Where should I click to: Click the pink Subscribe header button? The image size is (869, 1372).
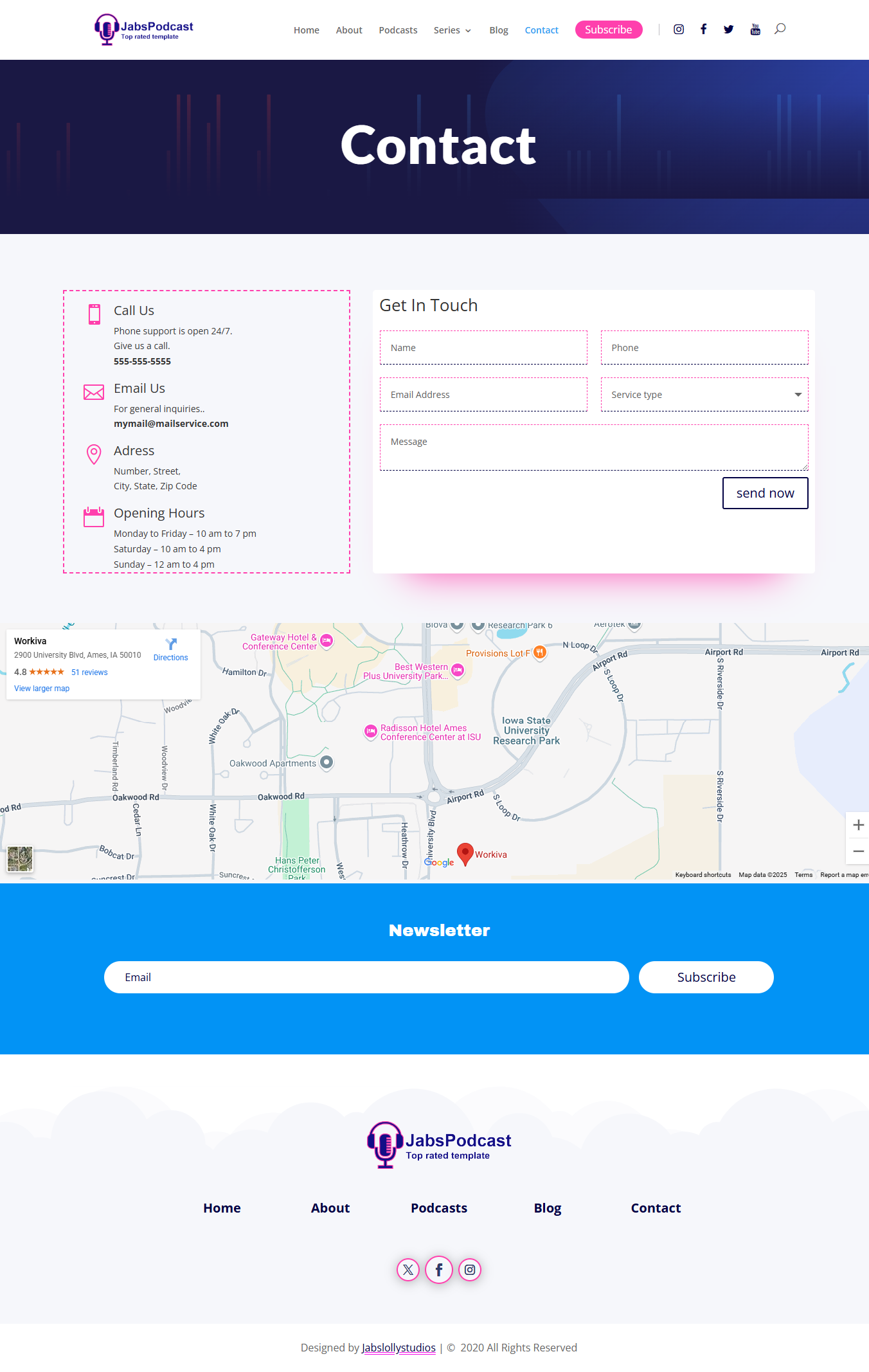608,30
